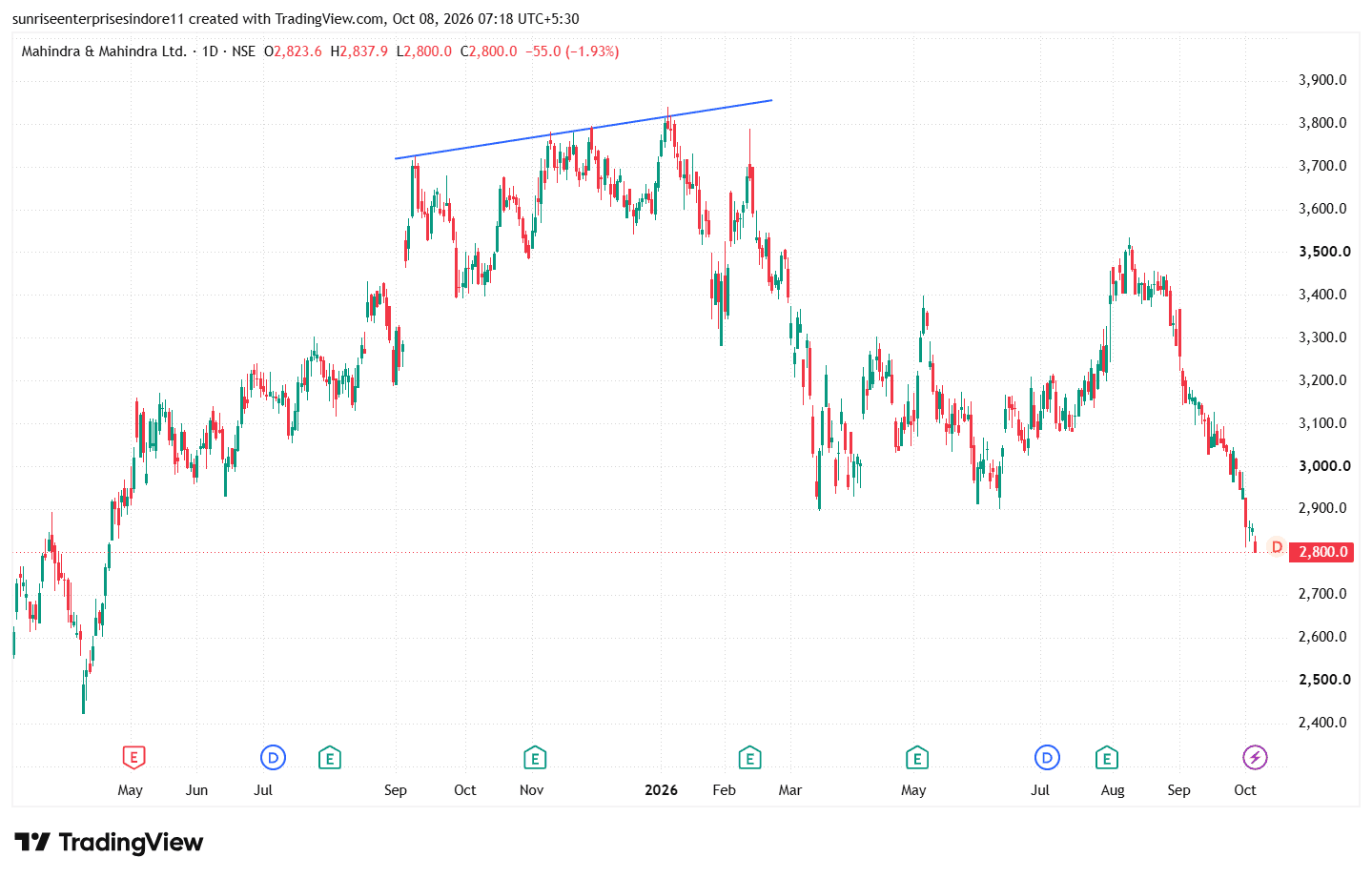Open the green earnings E marker above May 2026
Image resolution: width=1372 pixels, height=878 pixels.
(x=916, y=758)
